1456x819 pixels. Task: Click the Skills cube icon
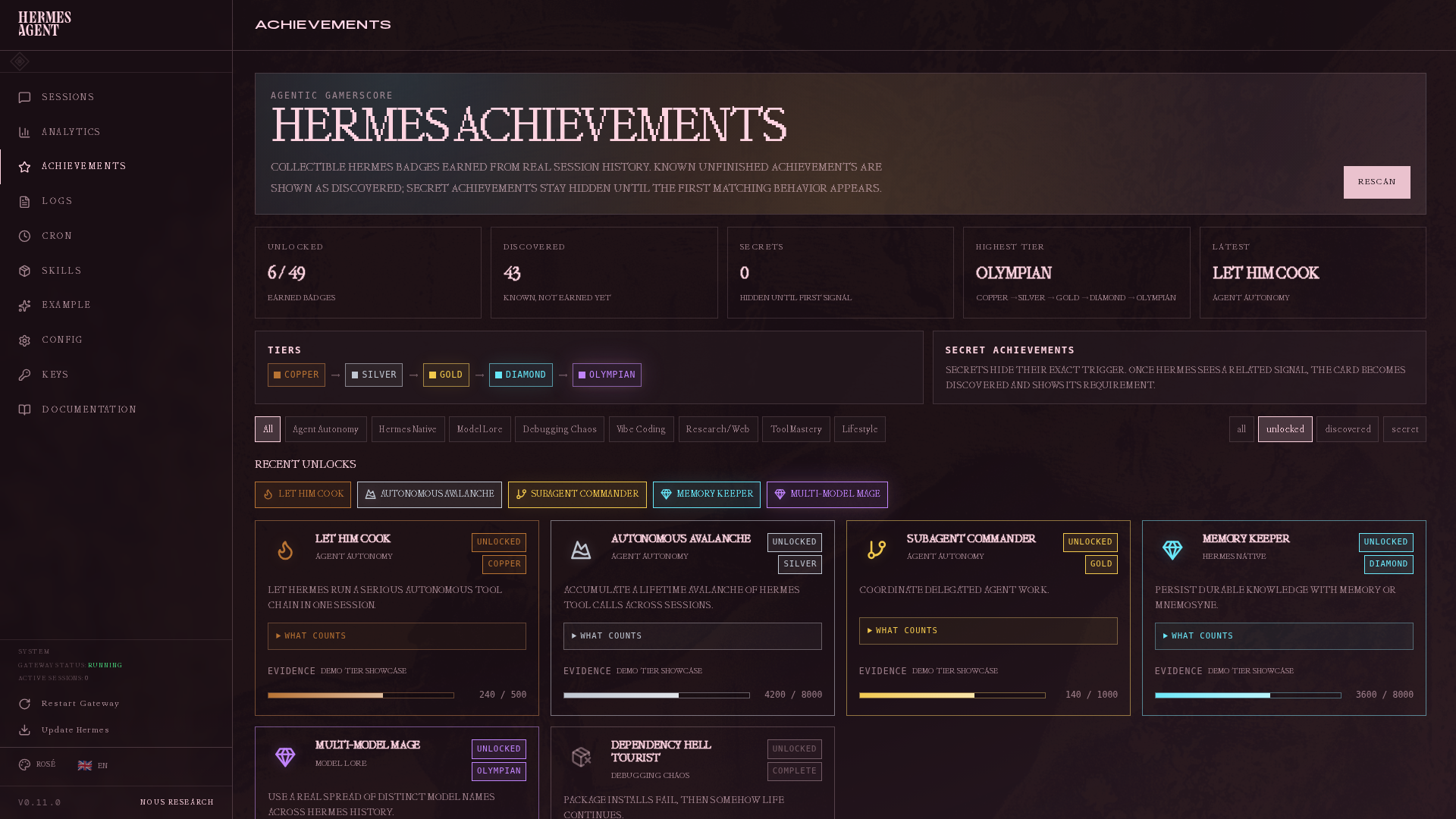click(24, 271)
